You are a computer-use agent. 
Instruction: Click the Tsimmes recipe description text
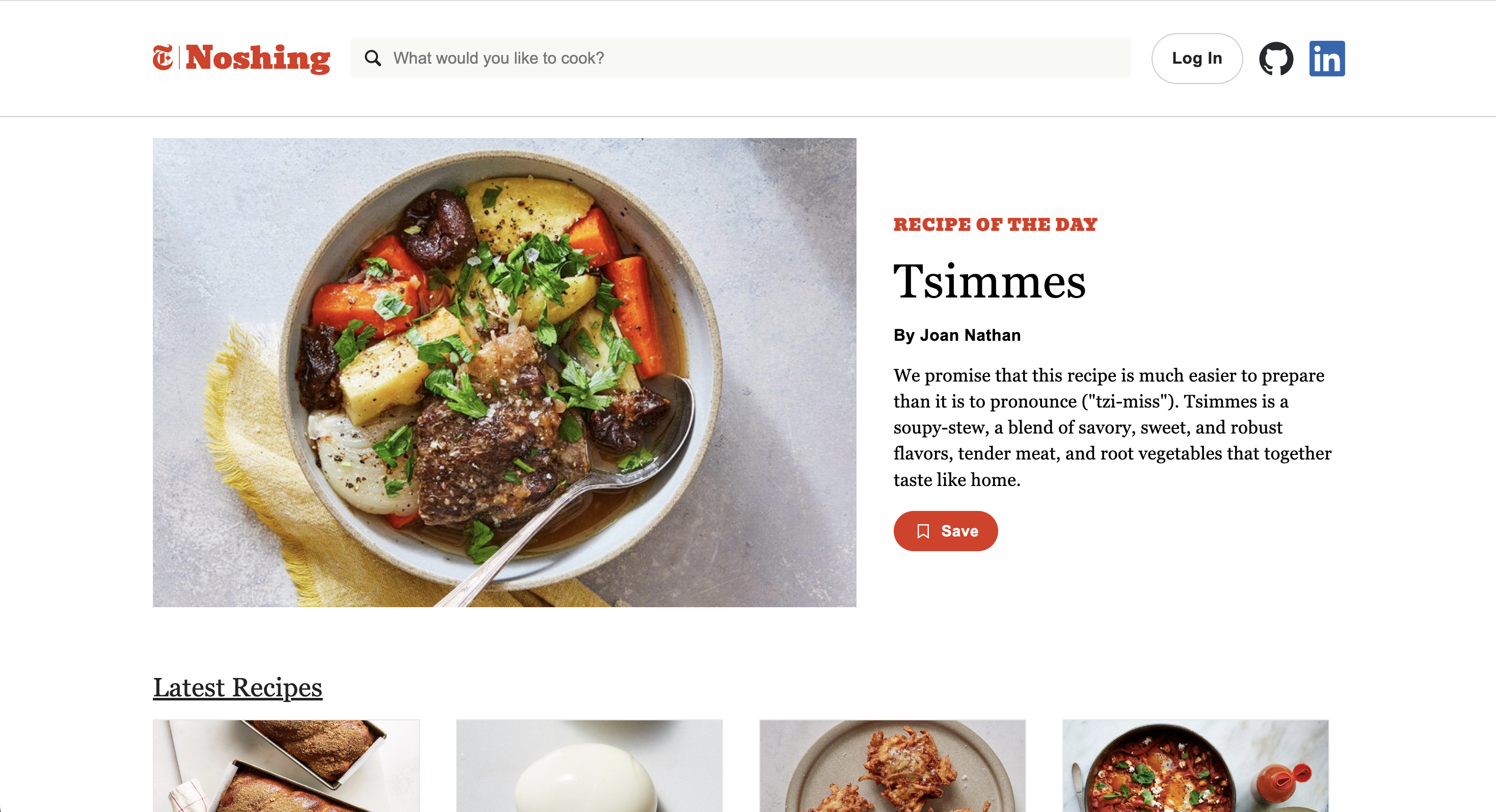tap(1113, 427)
